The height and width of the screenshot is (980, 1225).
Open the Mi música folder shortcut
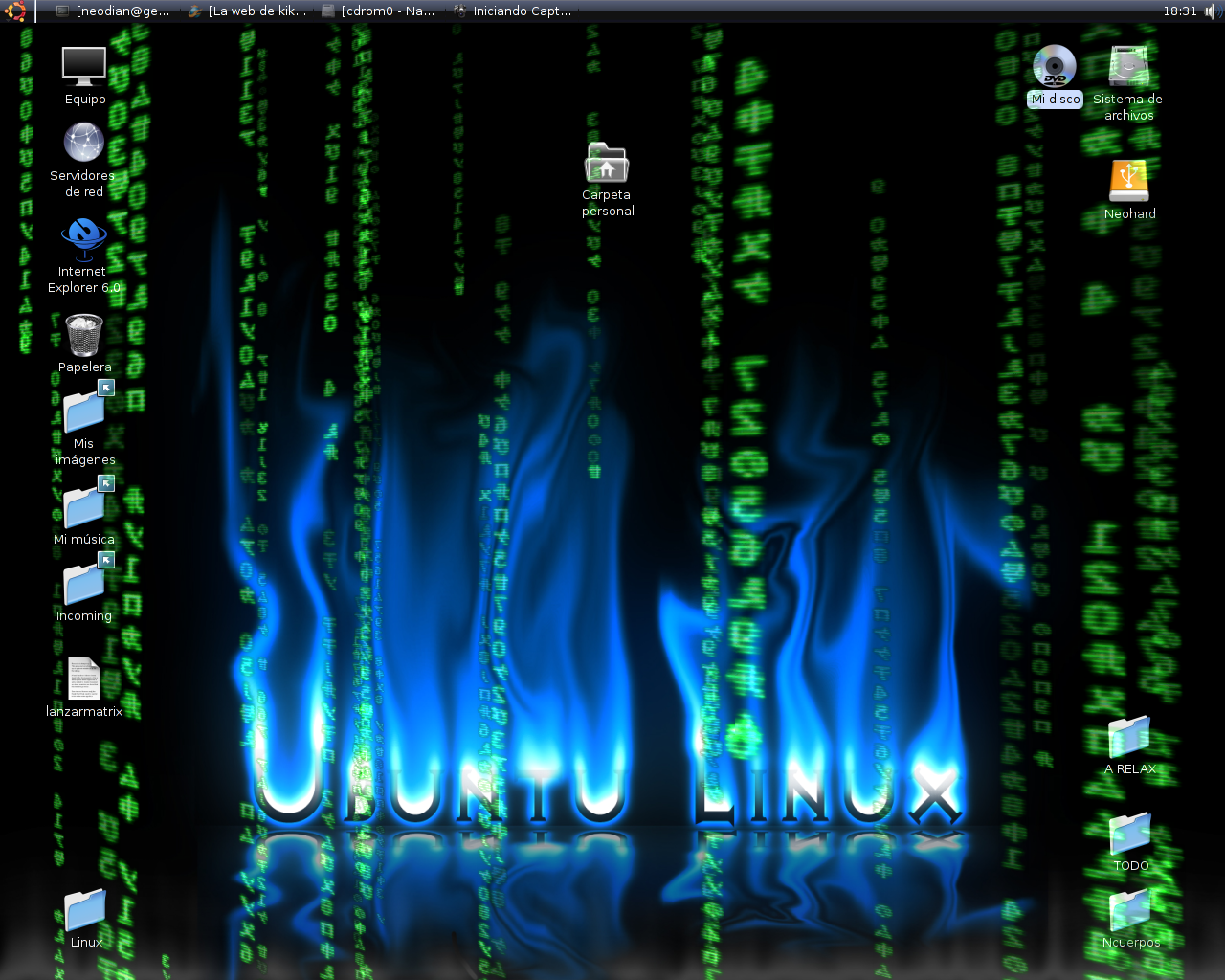click(86, 502)
